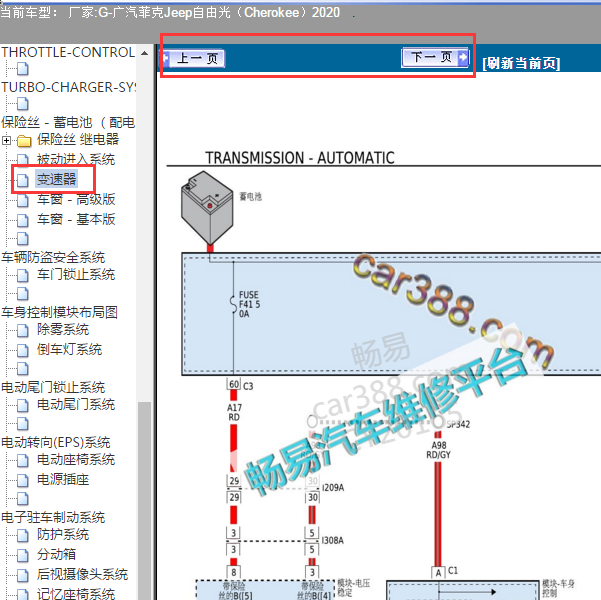Click the 刷新当前页 refresh link
Viewport: 601px width, 600px height.
[521, 63]
